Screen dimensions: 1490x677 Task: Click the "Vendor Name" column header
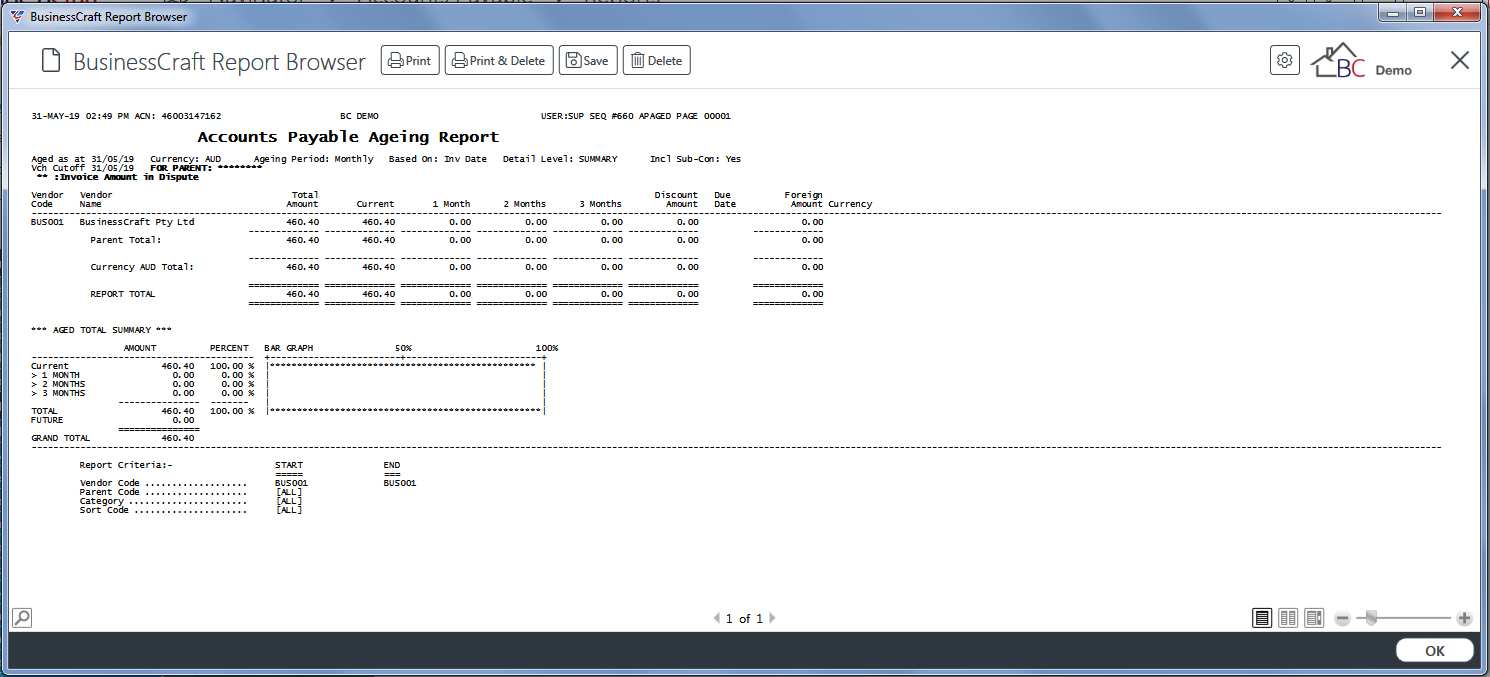[x=96, y=200]
